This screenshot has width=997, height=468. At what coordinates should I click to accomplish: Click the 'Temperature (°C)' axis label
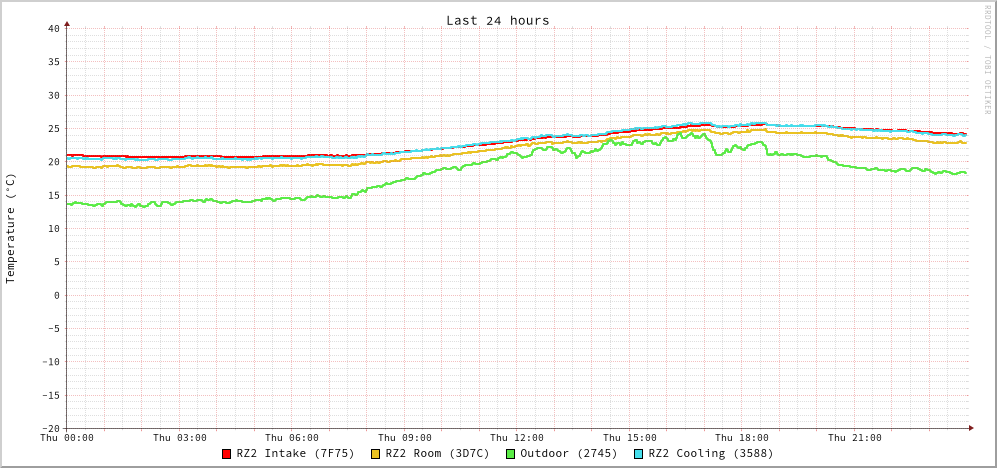pyautogui.click(x=10, y=228)
